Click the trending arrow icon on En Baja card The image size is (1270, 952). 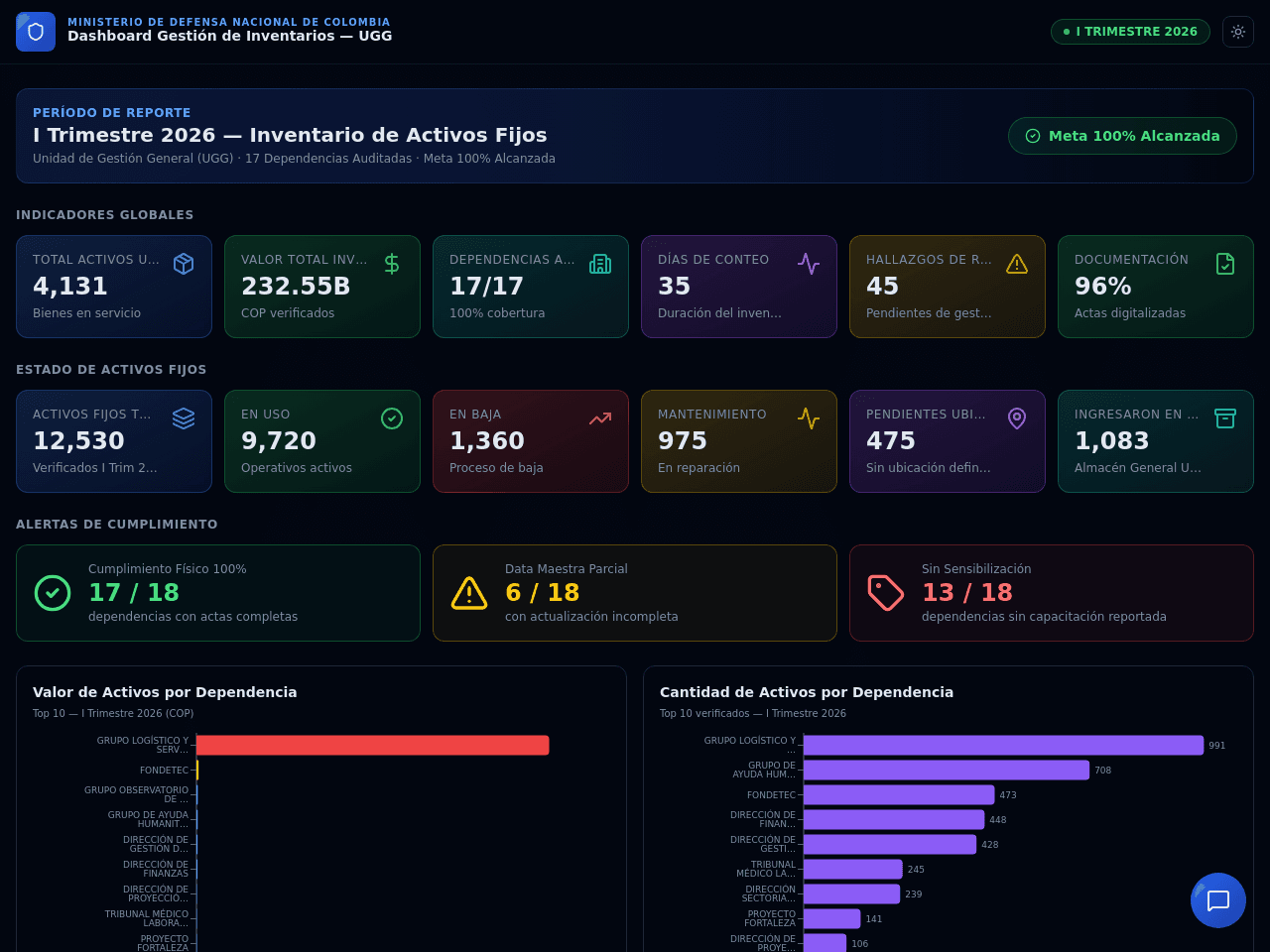point(600,418)
